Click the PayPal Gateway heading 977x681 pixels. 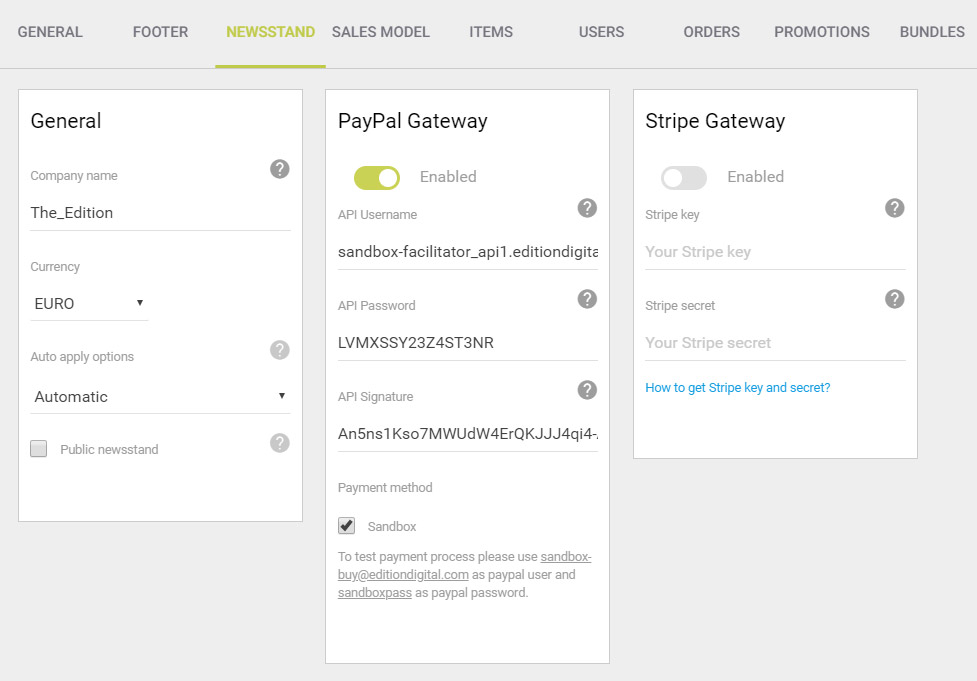click(x=412, y=121)
